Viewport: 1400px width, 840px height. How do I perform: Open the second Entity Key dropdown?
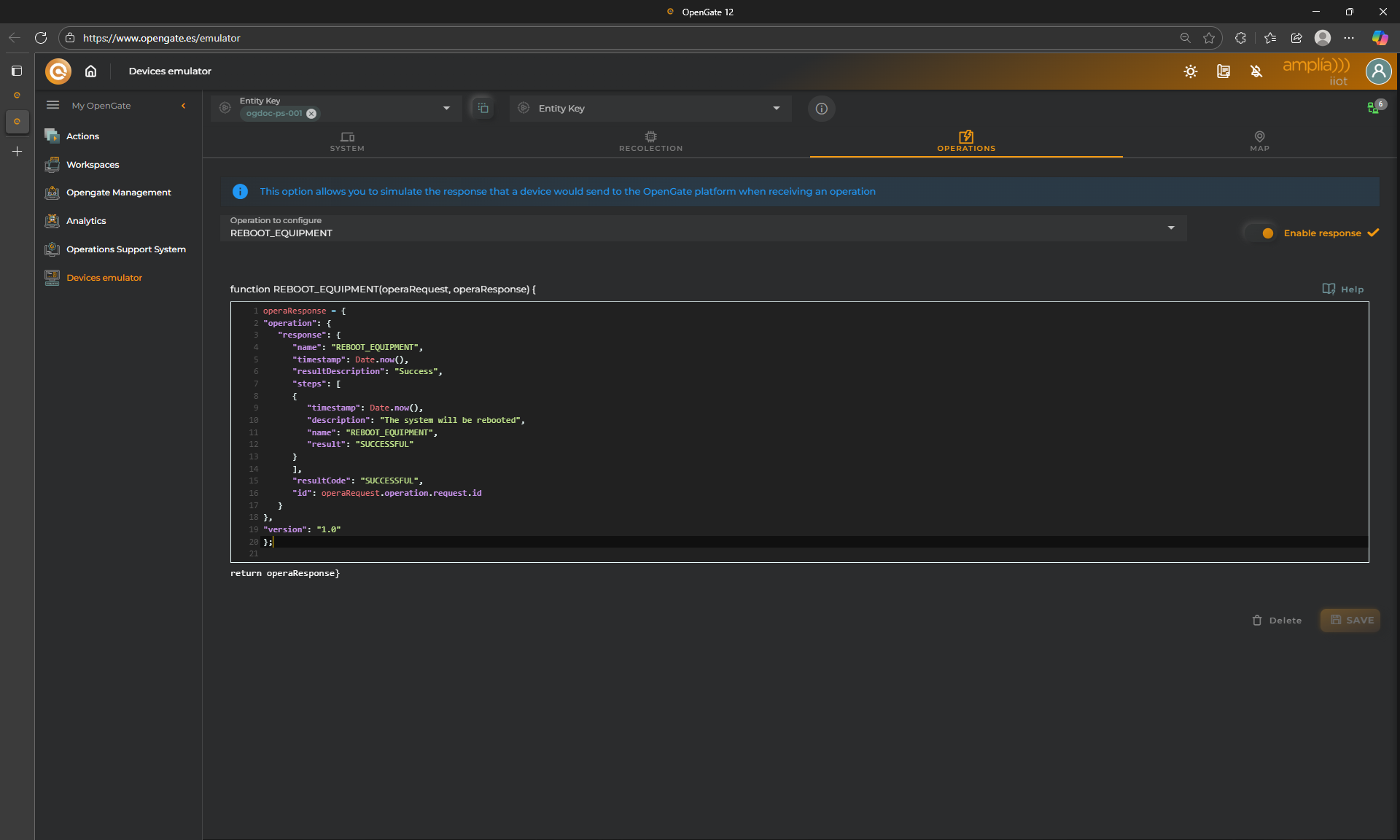776,108
